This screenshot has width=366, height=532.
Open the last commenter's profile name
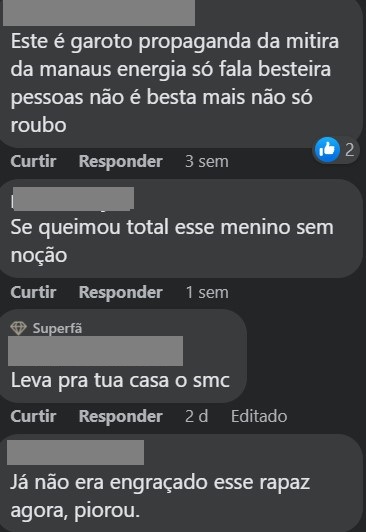(75, 452)
